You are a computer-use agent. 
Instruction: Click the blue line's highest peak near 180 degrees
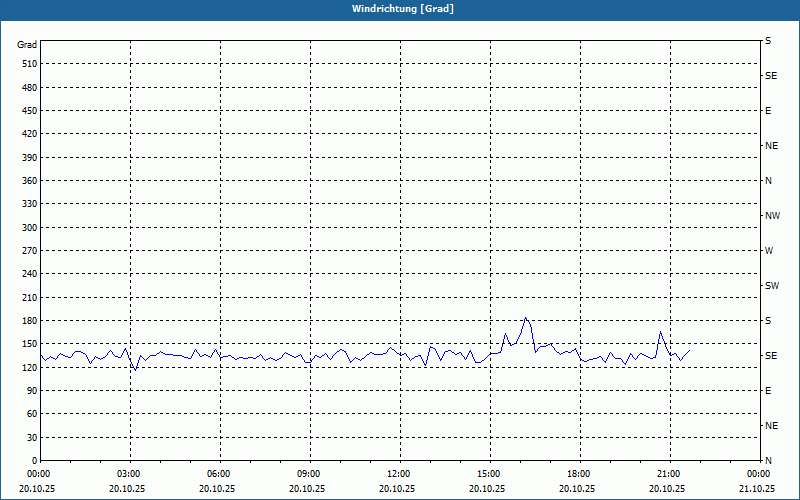(526, 318)
